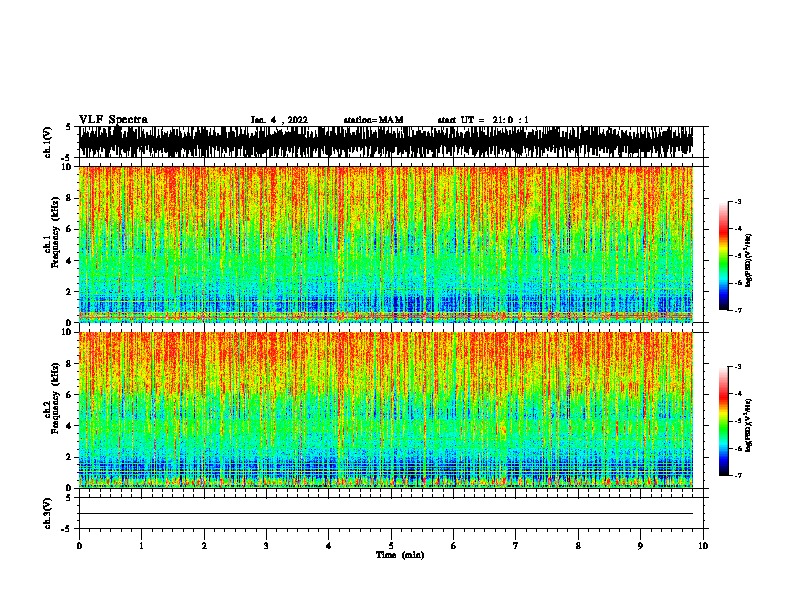The height and width of the screenshot is (612, 792).
Task: Click the "ch.3(V)" axis label
Action: 47,513
